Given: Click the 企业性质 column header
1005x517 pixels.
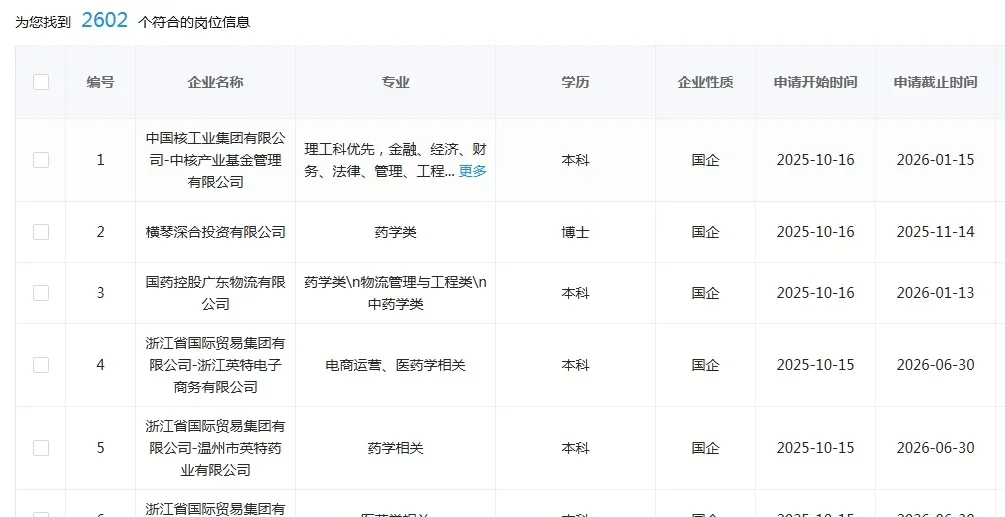Looking at the screenshot, I should [705, 82].
